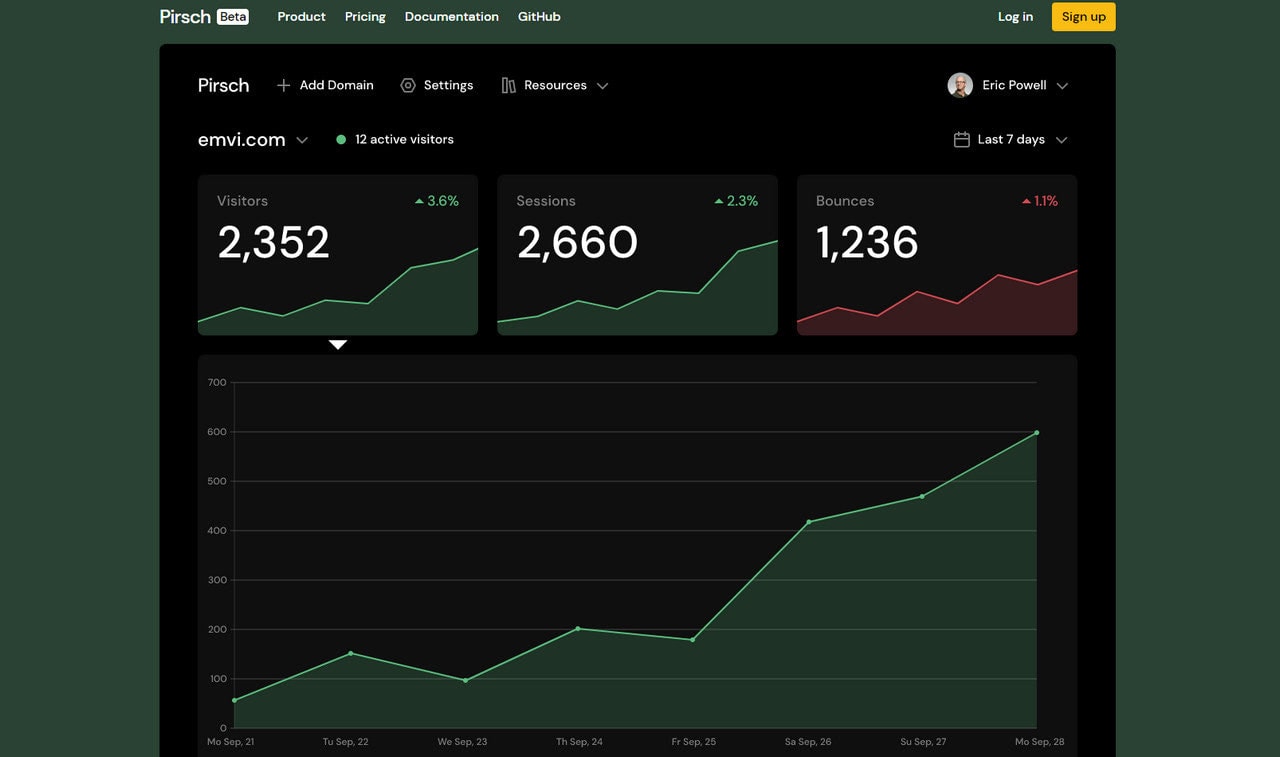Image resolution: width=1280 pixels, height=757 pixels.
Task: Click the yellow Sign up button
Action: tap(1083, 17)
